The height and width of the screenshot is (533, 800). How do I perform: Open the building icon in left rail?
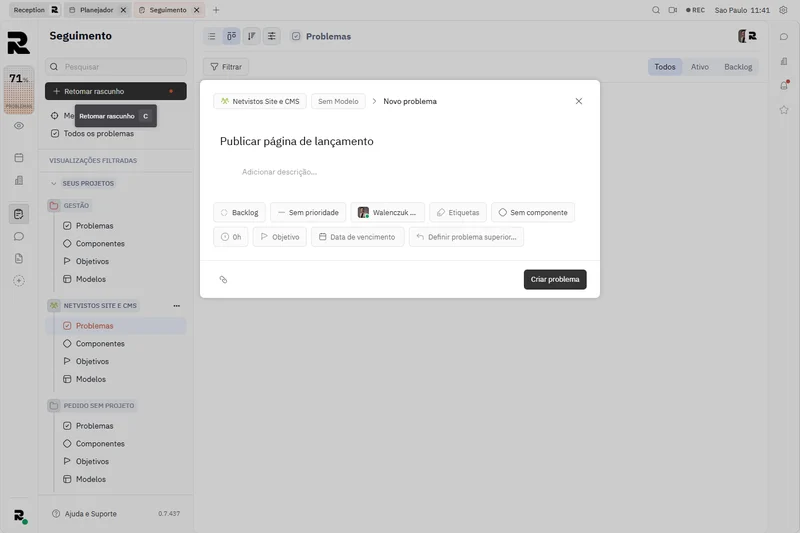point(19,180)
